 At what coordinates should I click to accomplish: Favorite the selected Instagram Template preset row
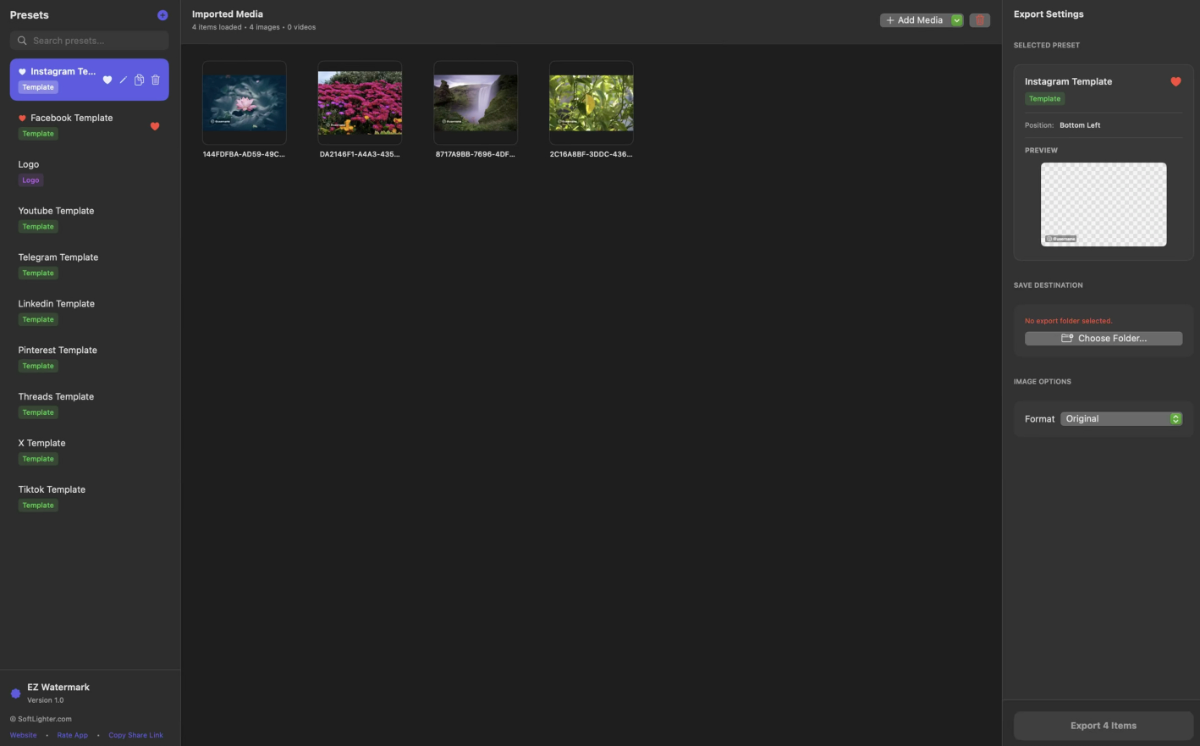tap(107, 80)
